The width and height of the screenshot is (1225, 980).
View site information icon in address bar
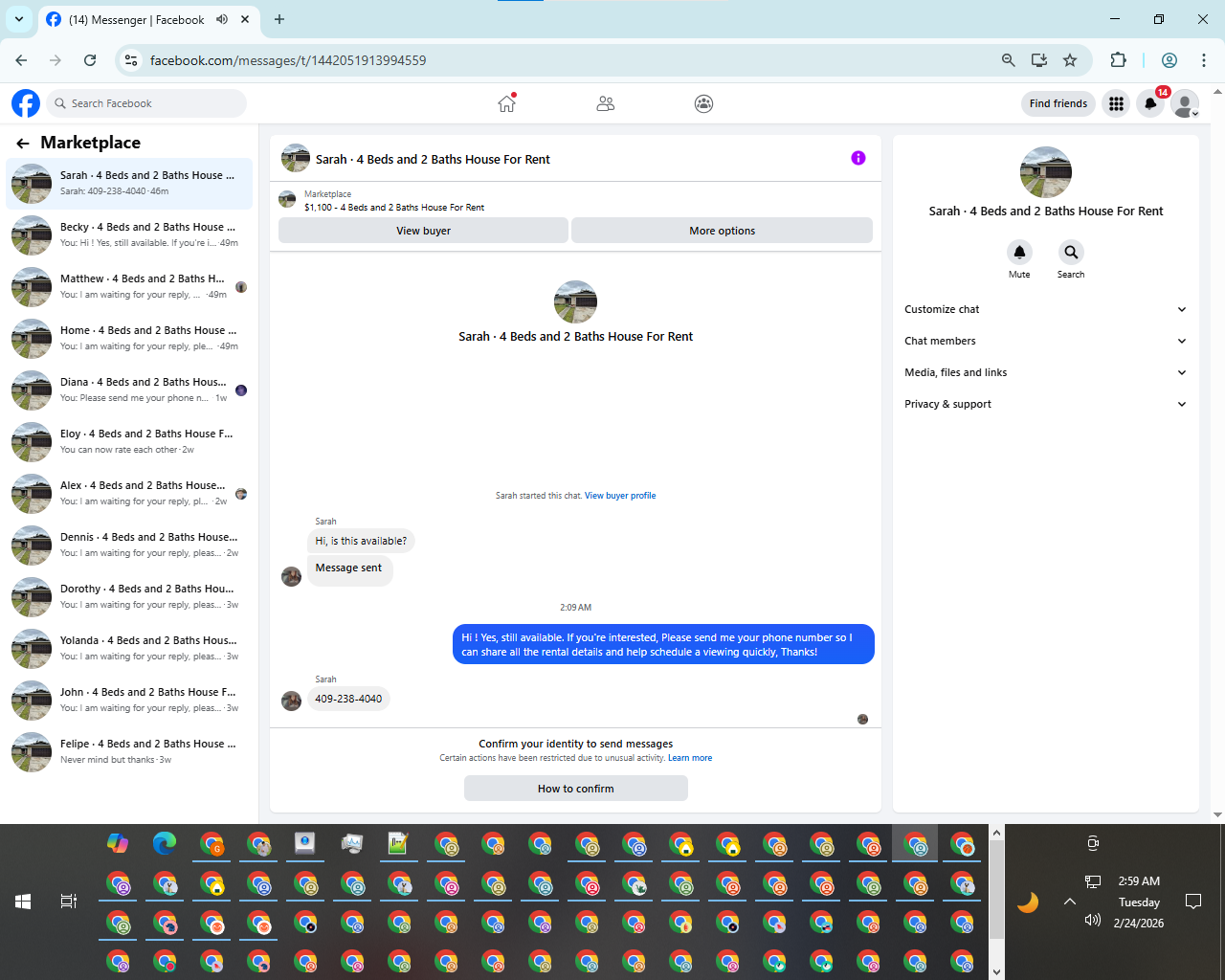131,60
